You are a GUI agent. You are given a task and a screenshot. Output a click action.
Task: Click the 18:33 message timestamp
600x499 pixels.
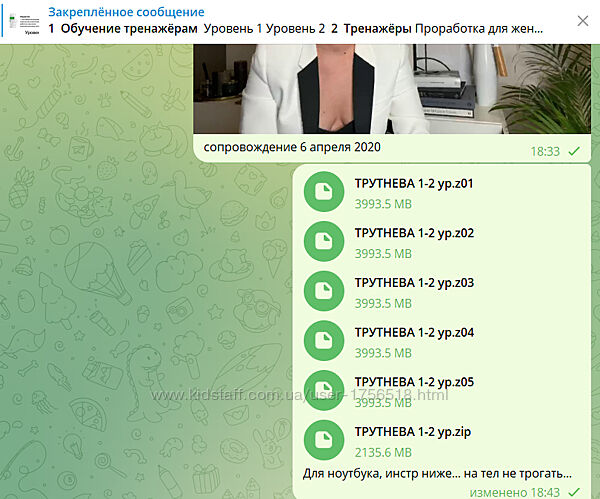[545, 150]
